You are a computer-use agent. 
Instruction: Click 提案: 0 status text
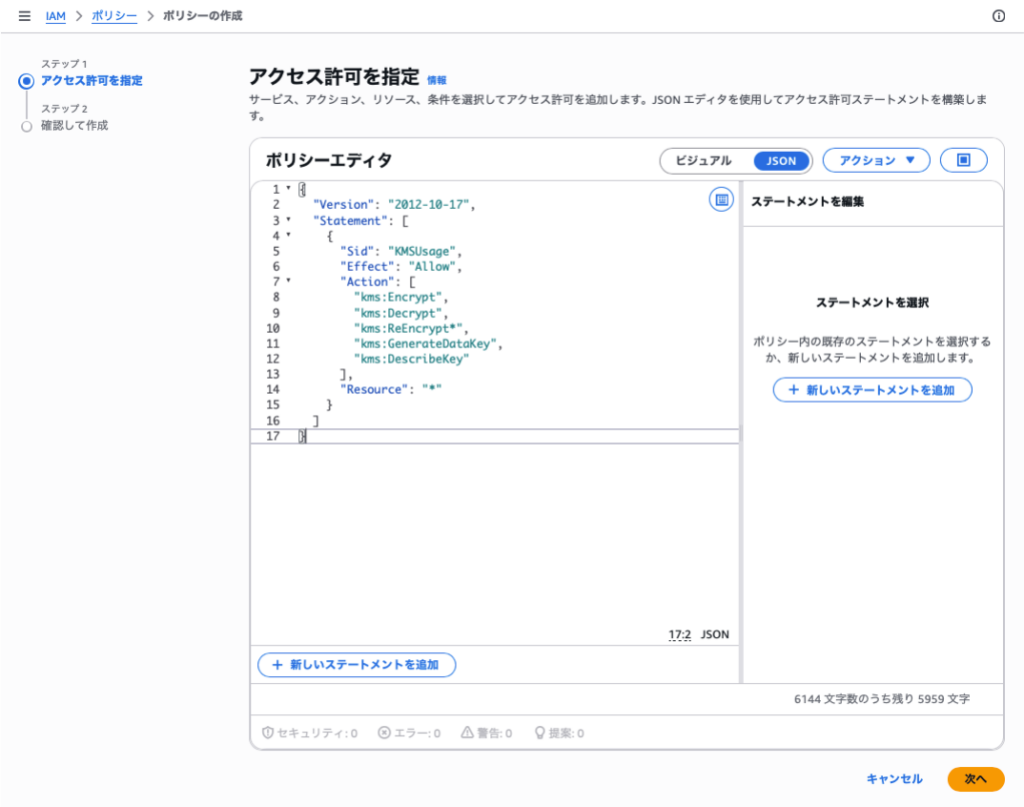click(x=566, y=733)
